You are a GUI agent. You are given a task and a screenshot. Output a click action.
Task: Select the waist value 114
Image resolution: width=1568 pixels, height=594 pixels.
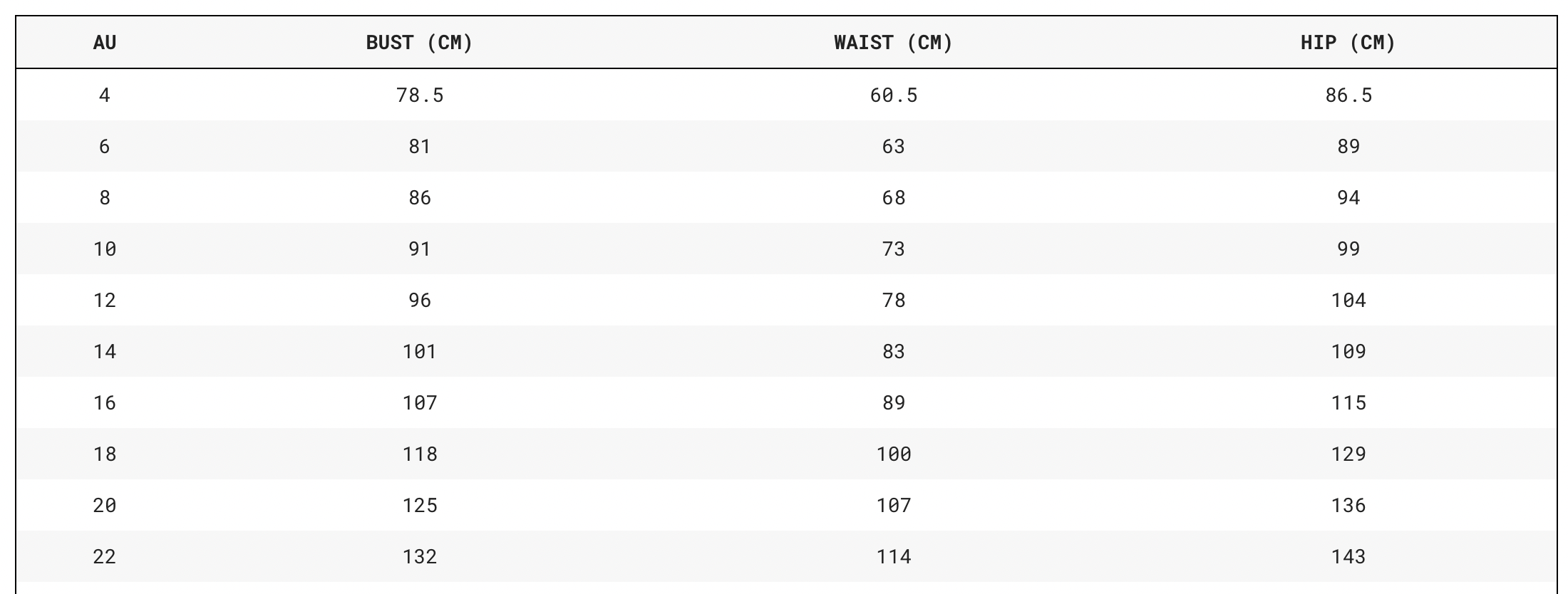pos(893,557)
